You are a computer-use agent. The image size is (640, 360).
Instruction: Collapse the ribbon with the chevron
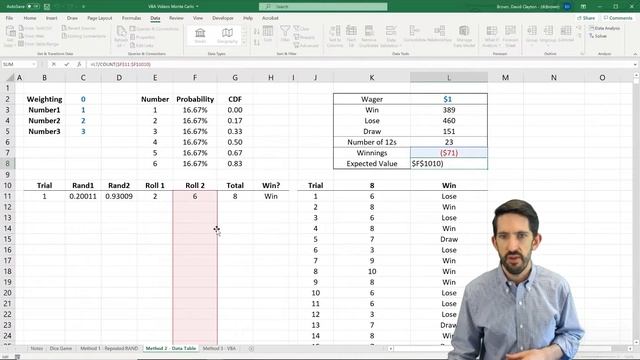coord(635,54)
